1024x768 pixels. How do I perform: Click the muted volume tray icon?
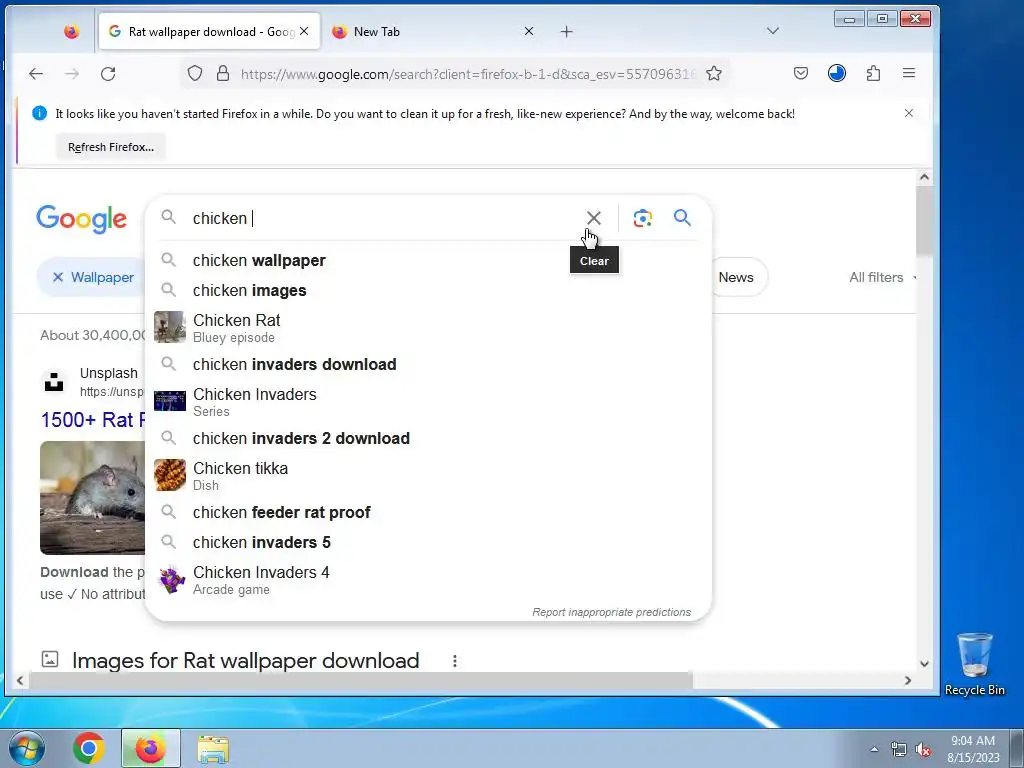pos(923,749)
